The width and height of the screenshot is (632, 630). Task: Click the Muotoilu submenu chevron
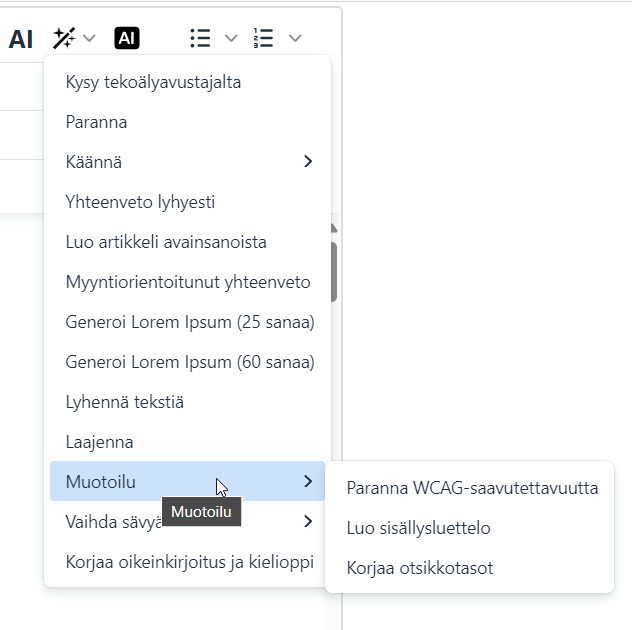(308, 481)
